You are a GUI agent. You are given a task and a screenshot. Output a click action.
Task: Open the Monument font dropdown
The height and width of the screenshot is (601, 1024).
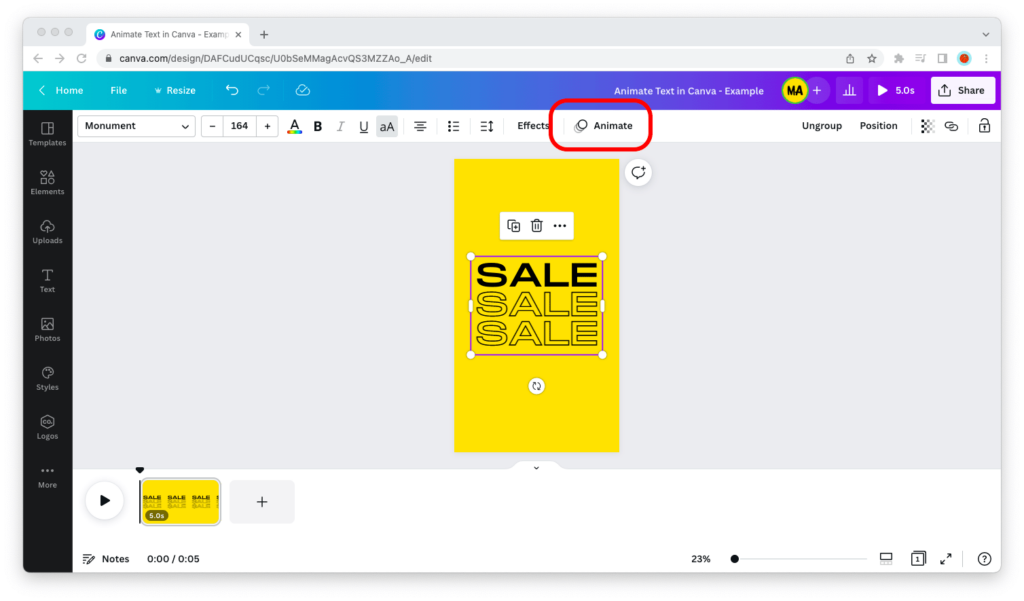pyautogui.click(x=136, y=126)
